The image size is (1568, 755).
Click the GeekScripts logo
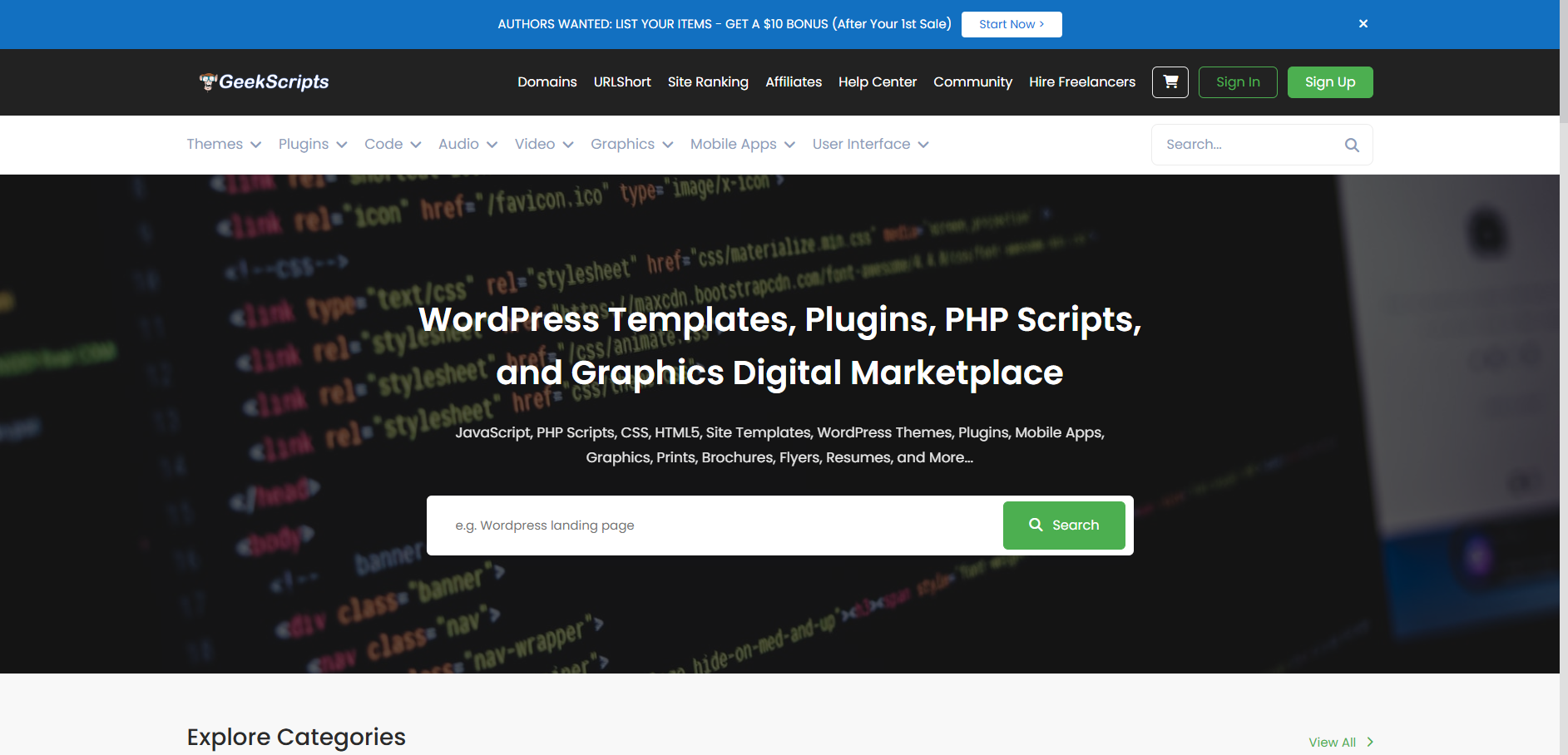pos(265,81)
